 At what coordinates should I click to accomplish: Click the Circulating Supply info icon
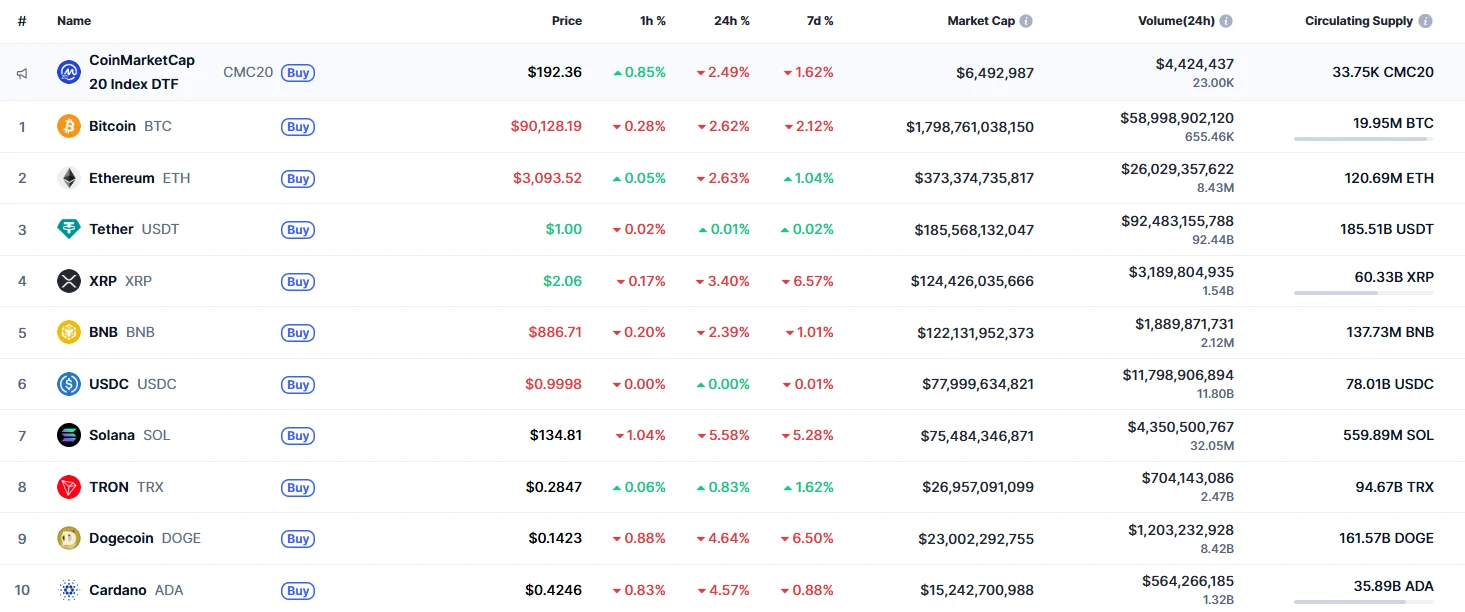1425,21
